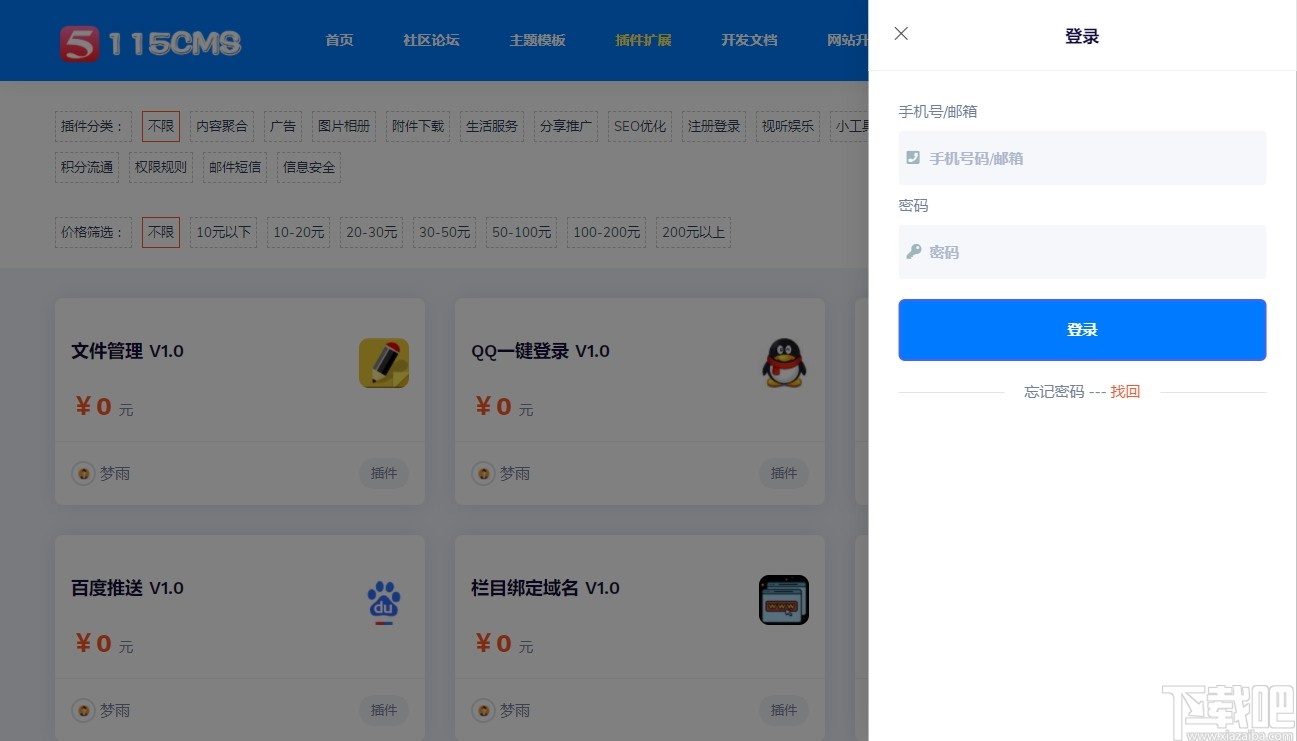The width and height of the screenshot is (1297, 741).
Task: Filter plugins by 分享推广 category
Action: click(x=566, y=126)
